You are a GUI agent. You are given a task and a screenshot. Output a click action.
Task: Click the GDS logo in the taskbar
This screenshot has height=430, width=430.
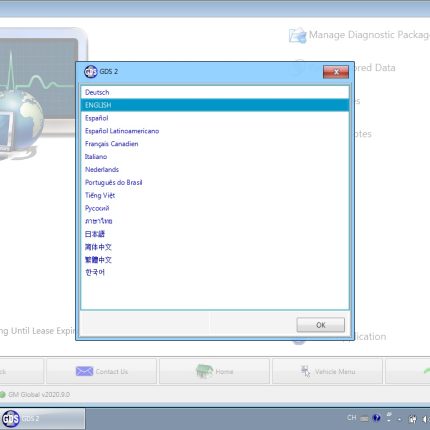(10, 419)
